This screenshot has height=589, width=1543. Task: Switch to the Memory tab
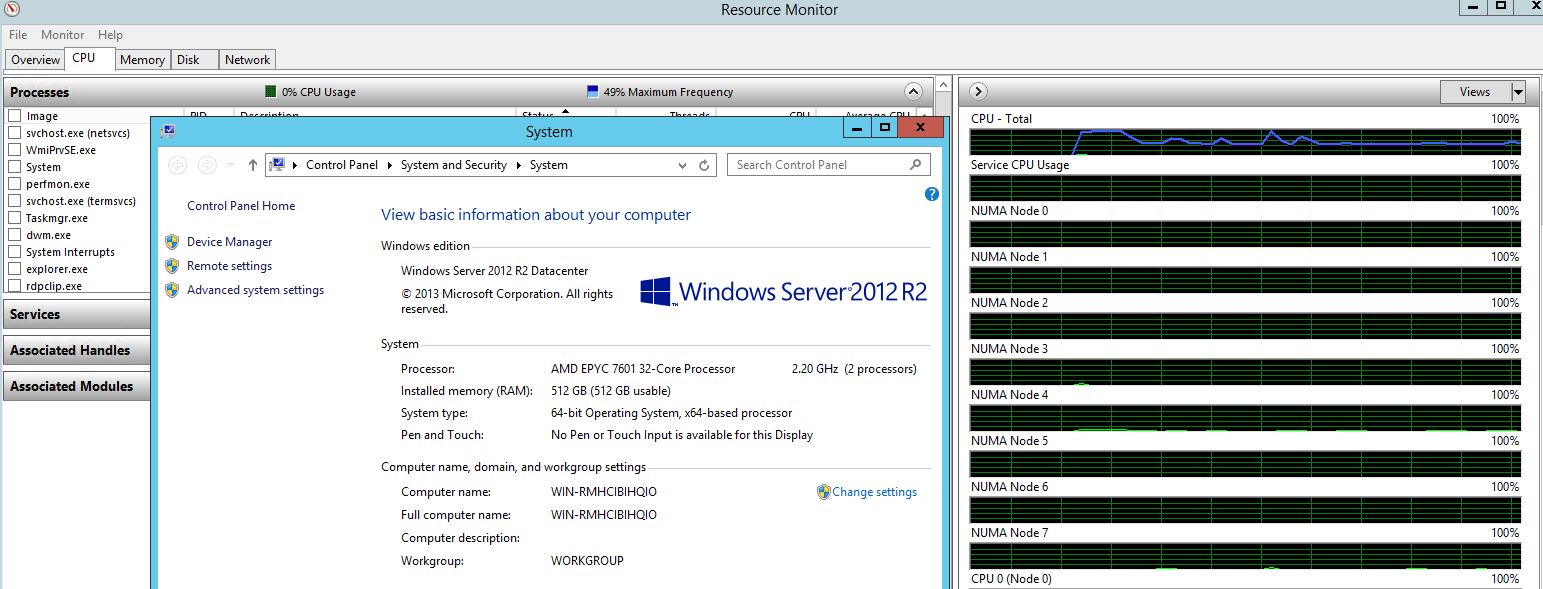142,60
